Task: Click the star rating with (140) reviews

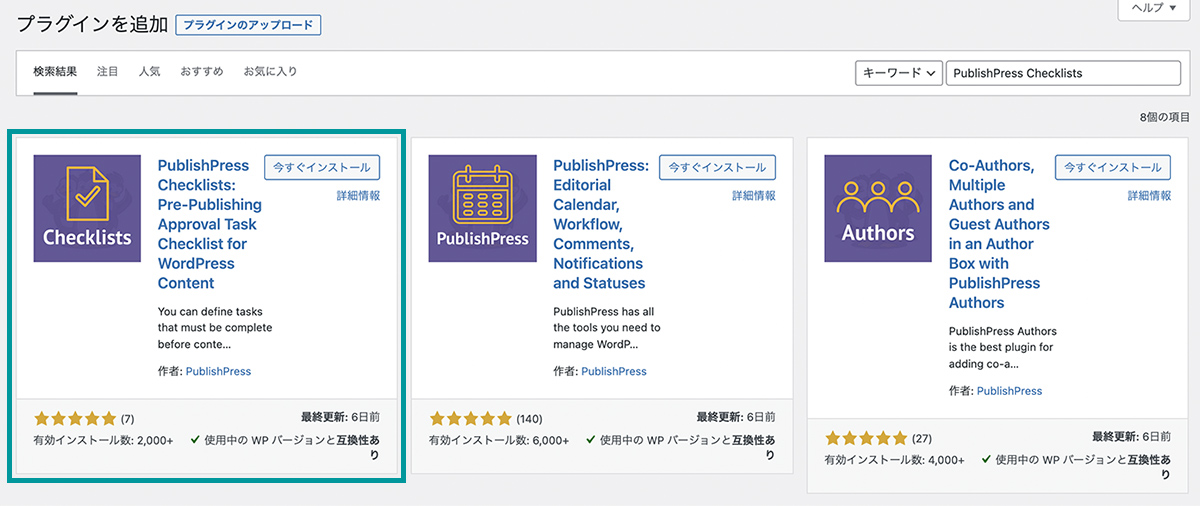Action: (x=470, y=418)
